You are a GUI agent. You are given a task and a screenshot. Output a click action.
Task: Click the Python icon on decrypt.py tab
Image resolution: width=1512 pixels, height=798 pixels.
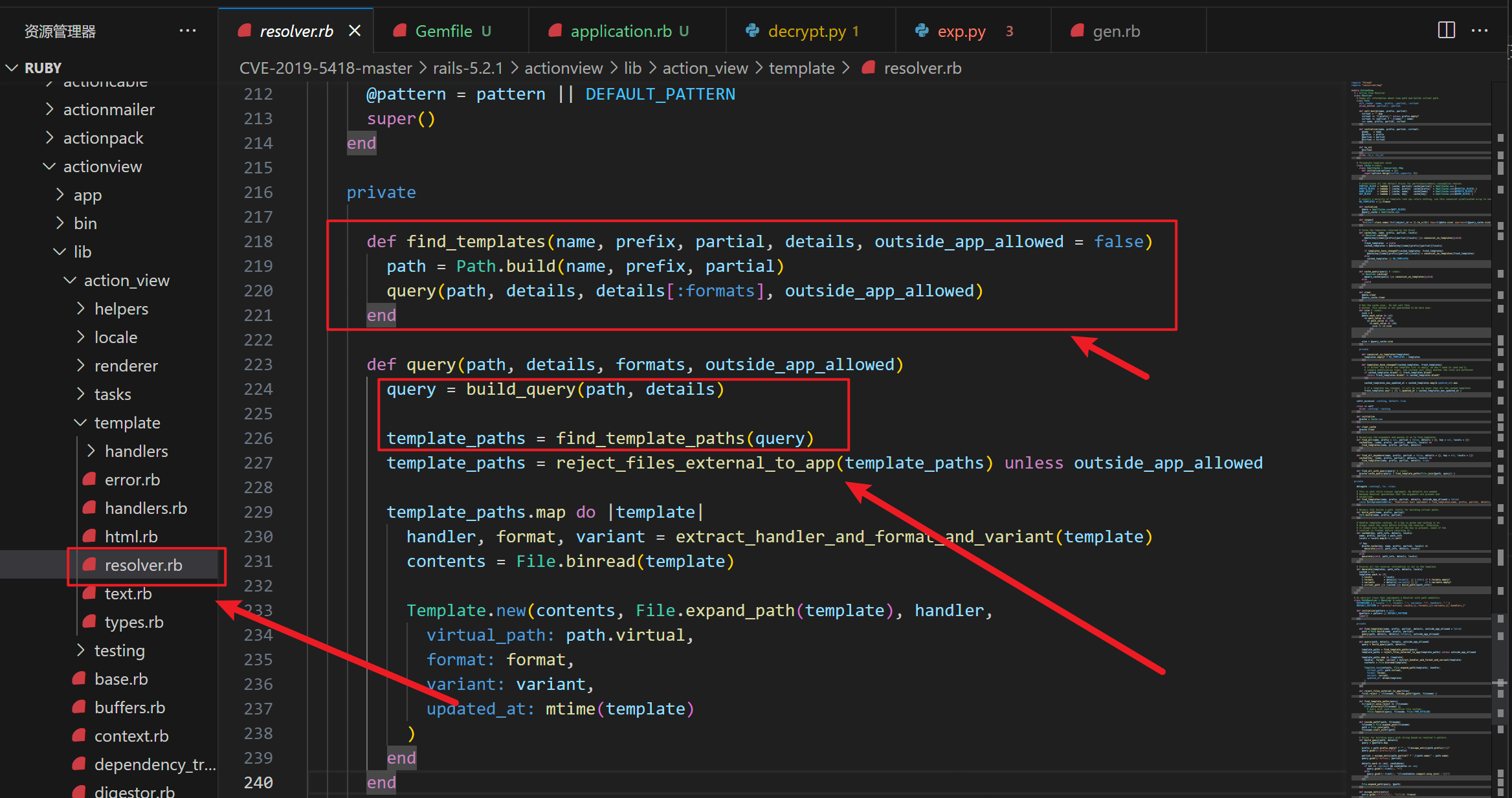752,30
